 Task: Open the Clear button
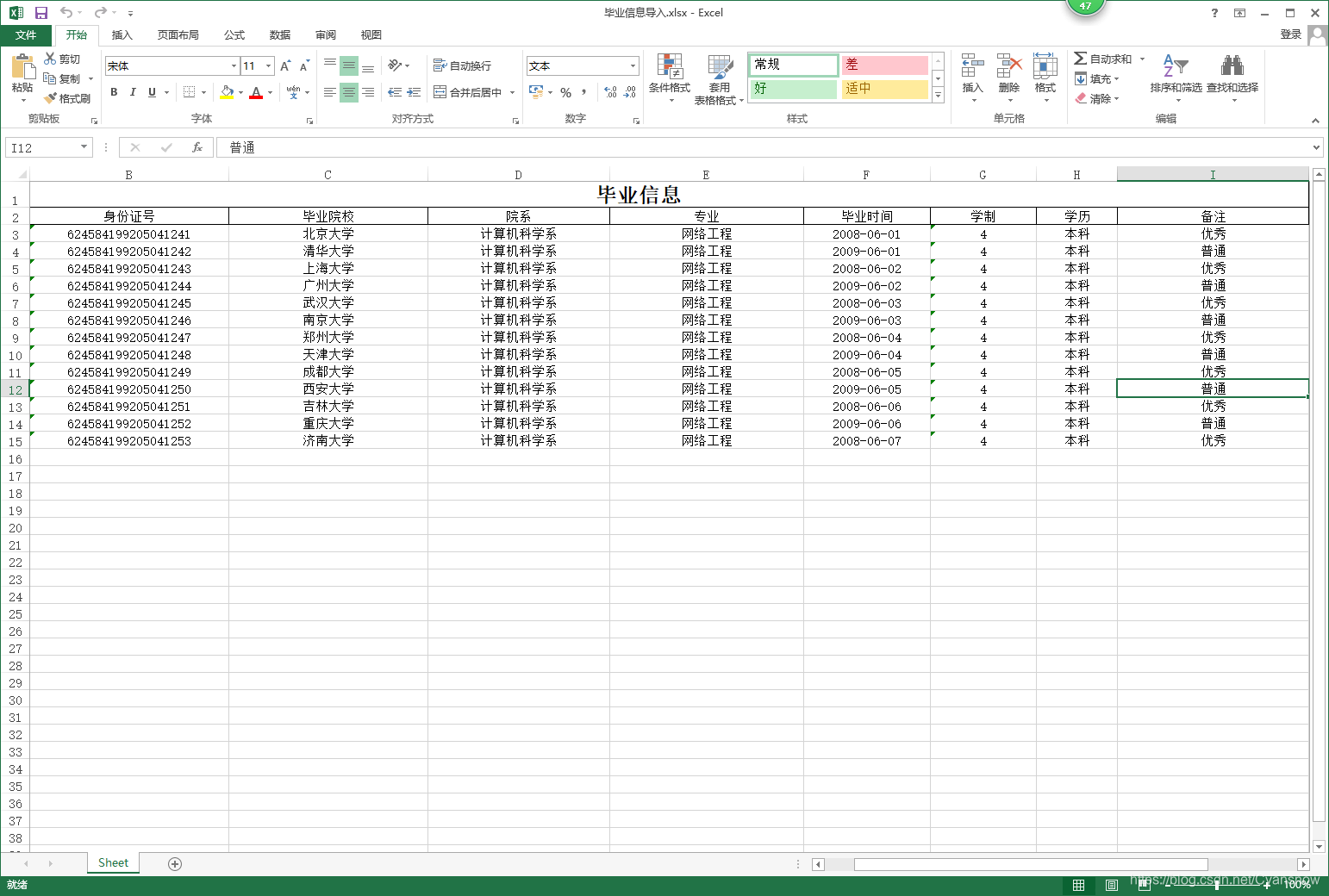coord(1097,98)
